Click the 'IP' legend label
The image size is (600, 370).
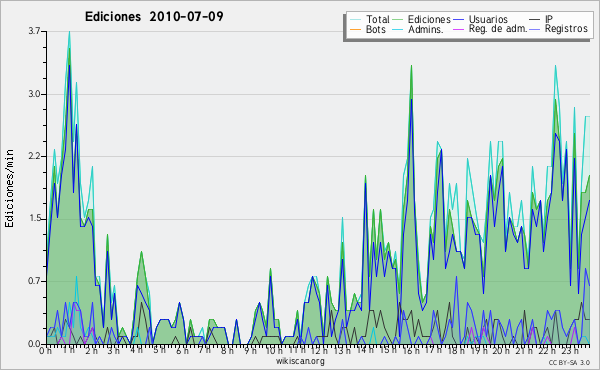pos(549,19)
